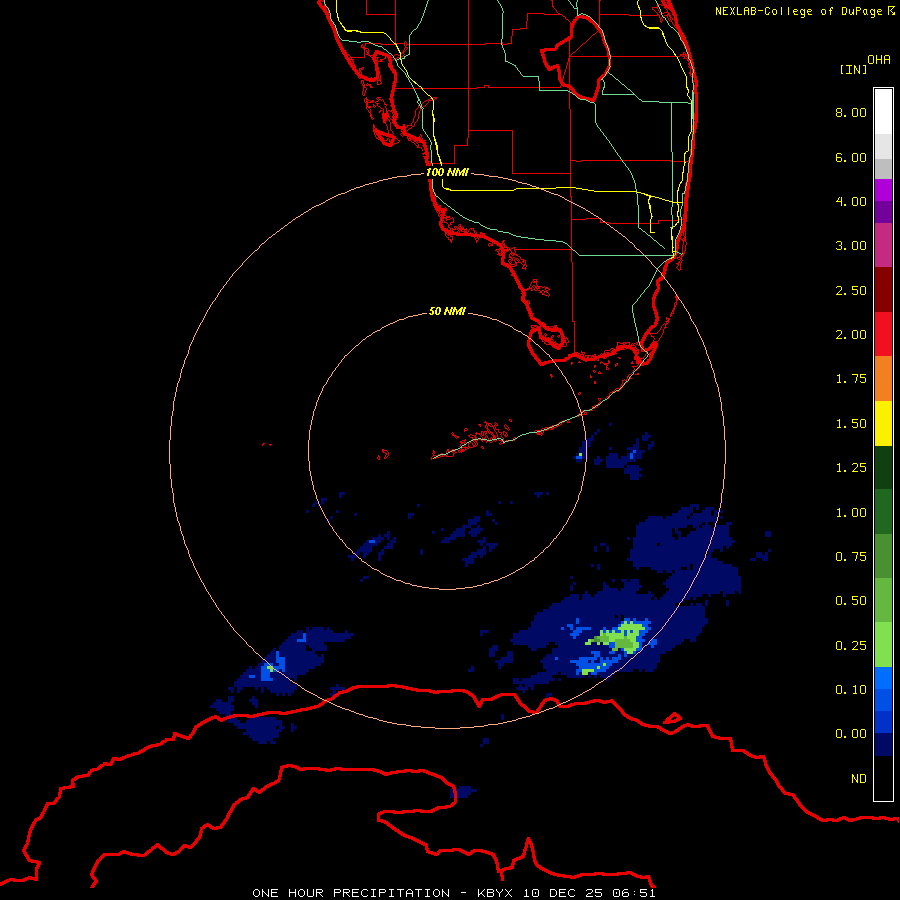Pick the bright light-green 0.25 legend swatch
The width and height of the screenshot is (900, 900).
(883, 645)
